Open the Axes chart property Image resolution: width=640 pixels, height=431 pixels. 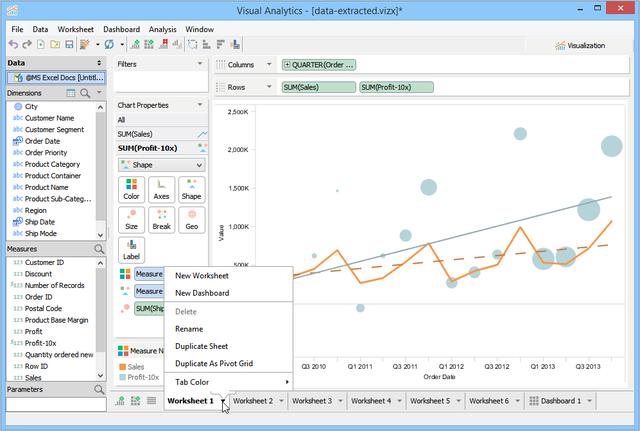click(161, 189)
